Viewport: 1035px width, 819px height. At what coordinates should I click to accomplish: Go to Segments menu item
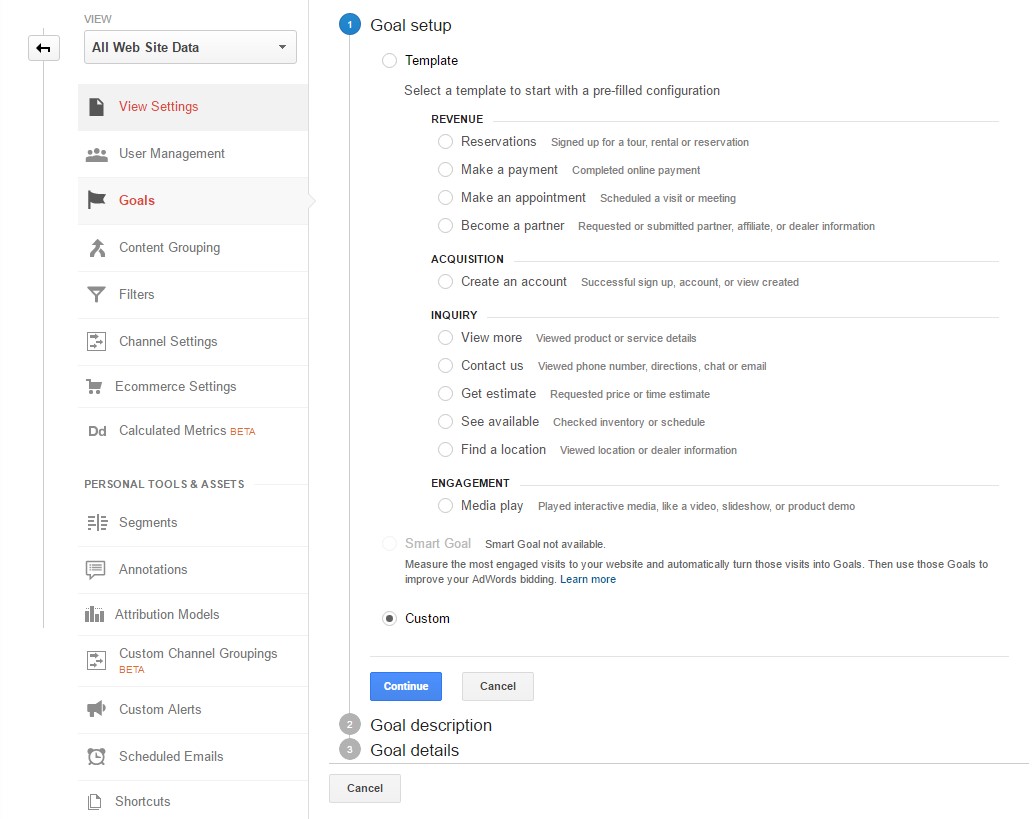[193, 523]
